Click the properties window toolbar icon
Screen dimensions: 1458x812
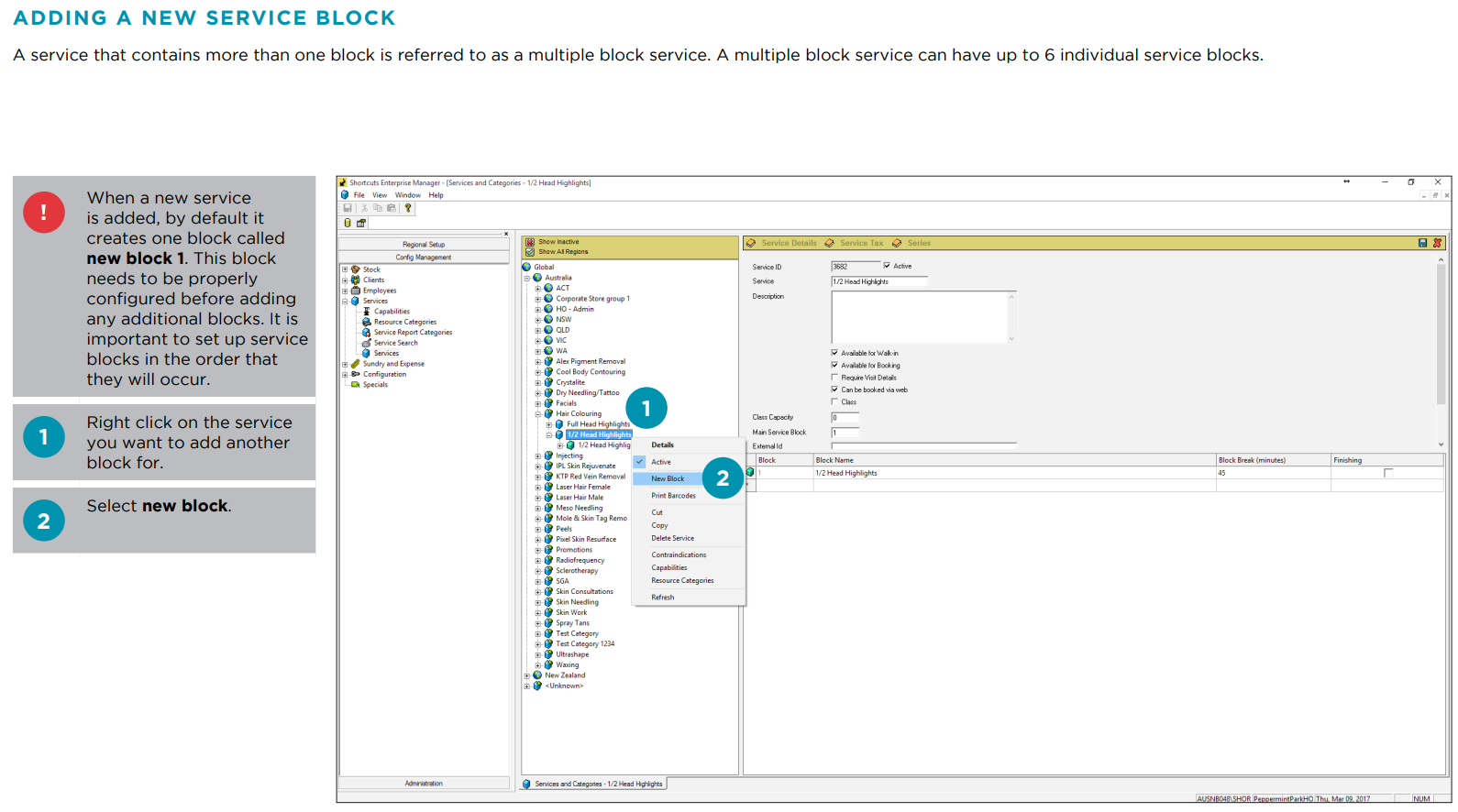pos(361,223)
